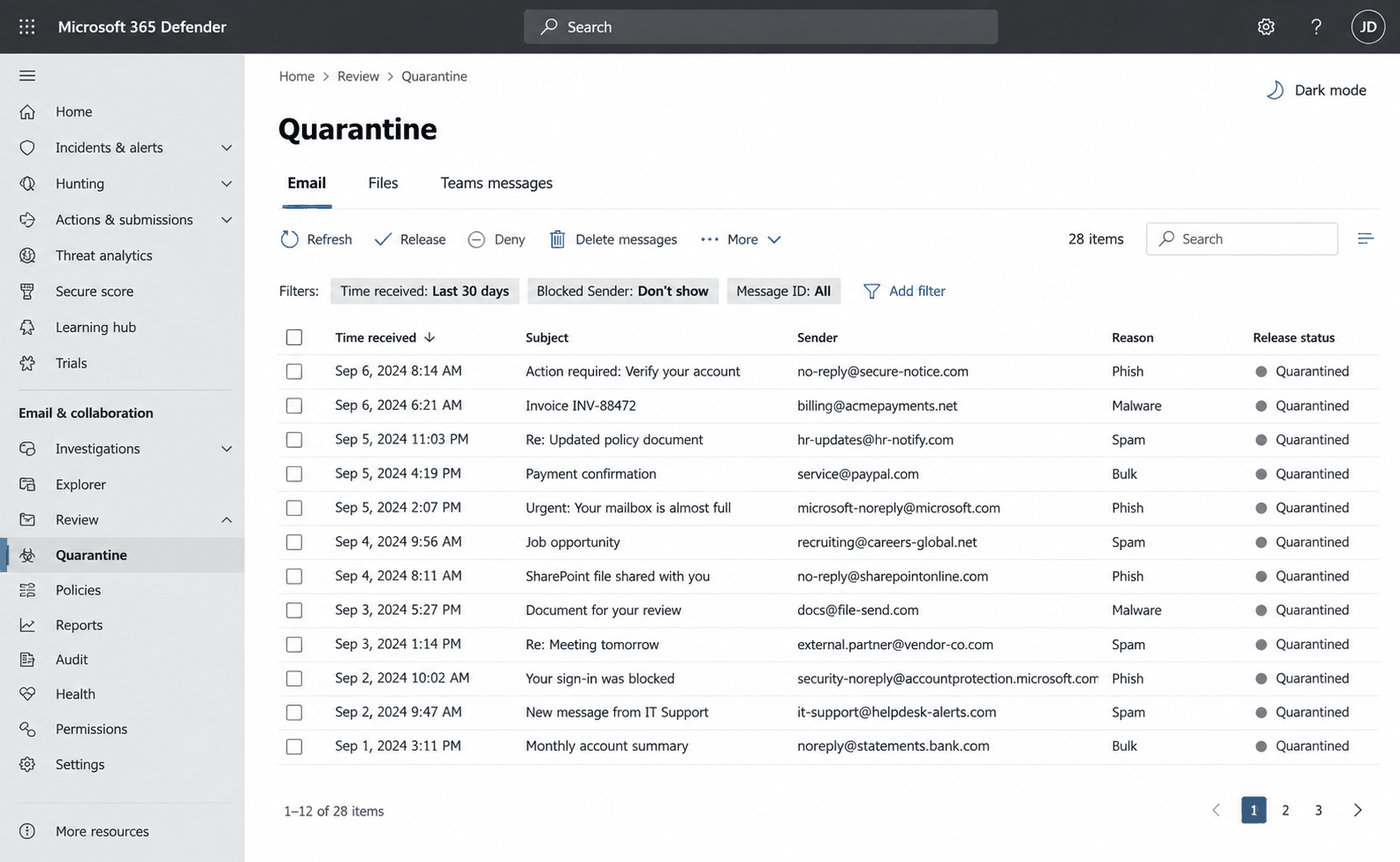Screen dimensions: 1400x862
Task: Collapse the navigation hamburger menu
Action: click(27, 76)
